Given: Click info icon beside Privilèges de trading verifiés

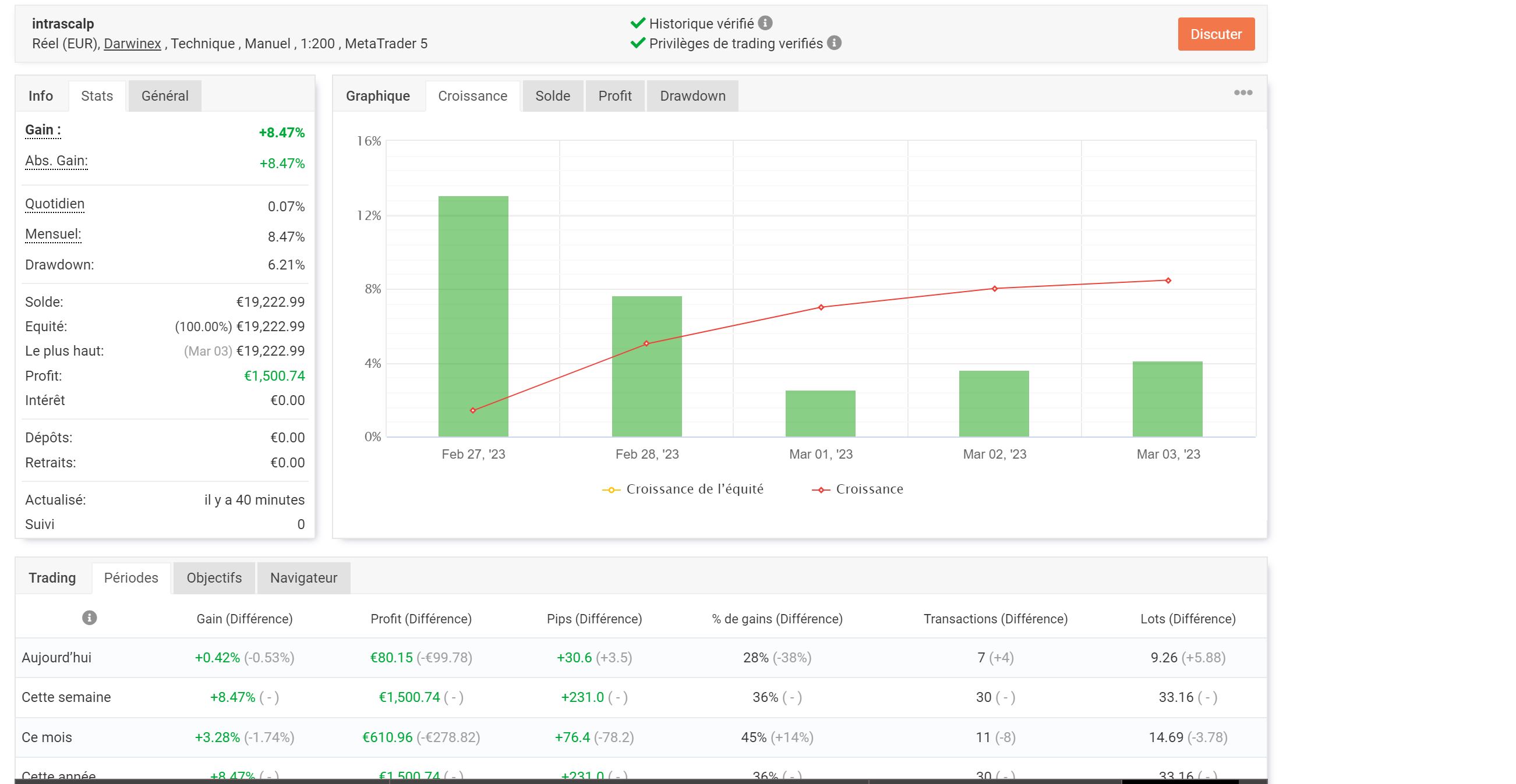Looking at the screenshot, I should [x=834, y=42].
